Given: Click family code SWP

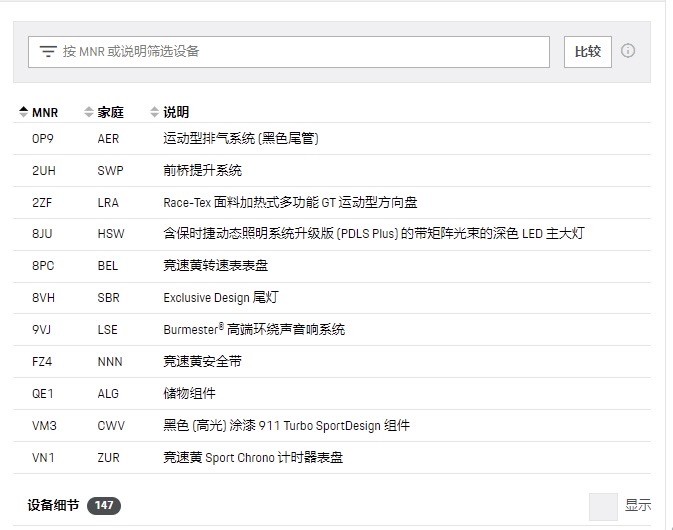Looking at the screenshot, I should click(x=110, y=171).
